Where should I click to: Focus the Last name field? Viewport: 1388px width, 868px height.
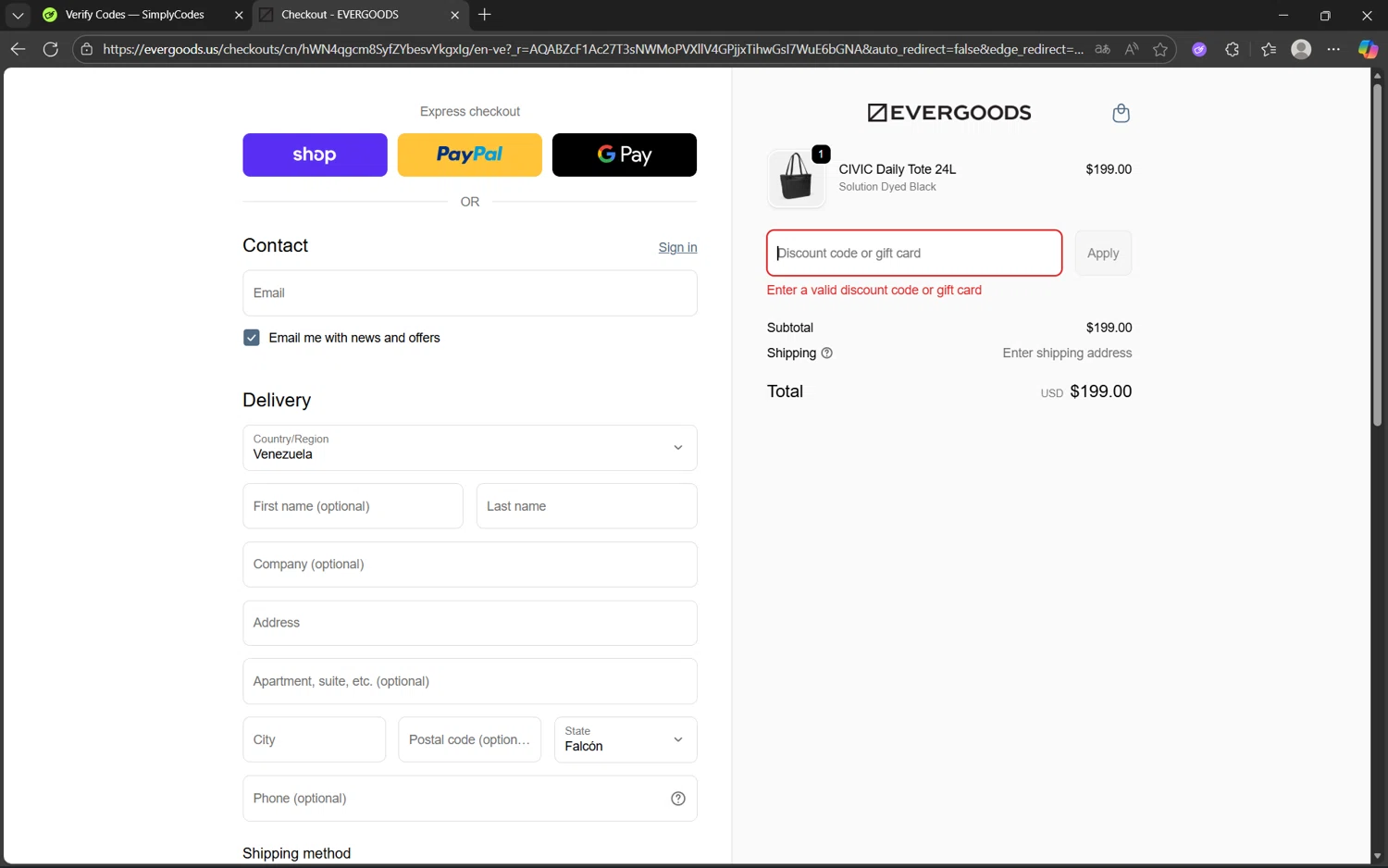[587, 506]
